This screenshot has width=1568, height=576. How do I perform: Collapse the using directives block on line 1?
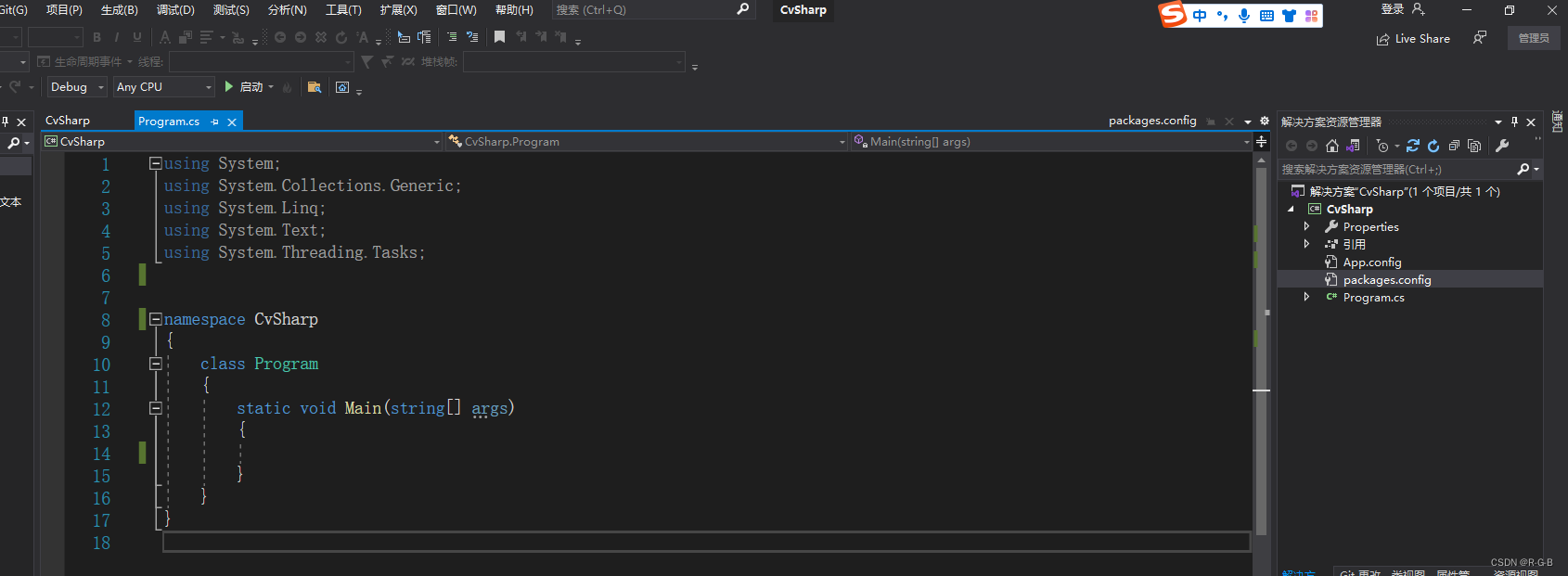pos(156,163)
